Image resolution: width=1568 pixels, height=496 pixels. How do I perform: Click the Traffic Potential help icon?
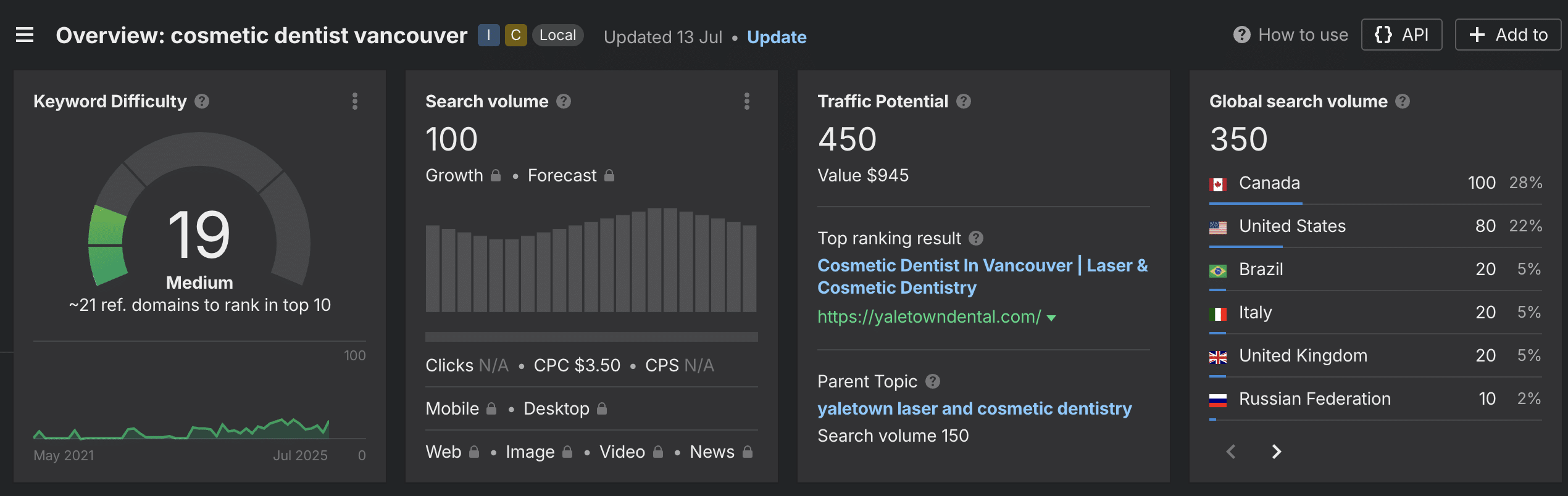pos(964,101)
